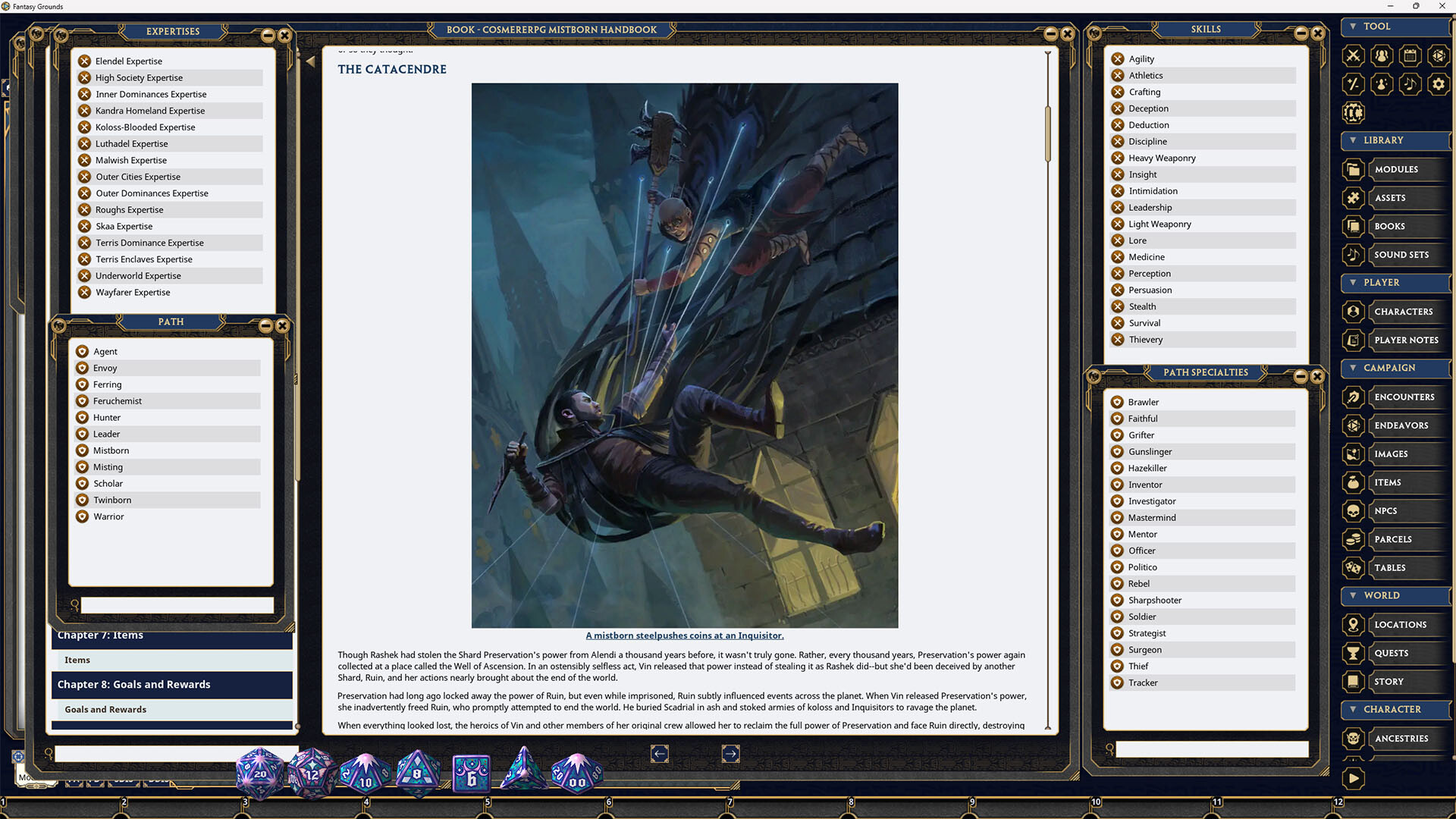Click the Quests chalice icon
1456x819 pixels.
1353,653
